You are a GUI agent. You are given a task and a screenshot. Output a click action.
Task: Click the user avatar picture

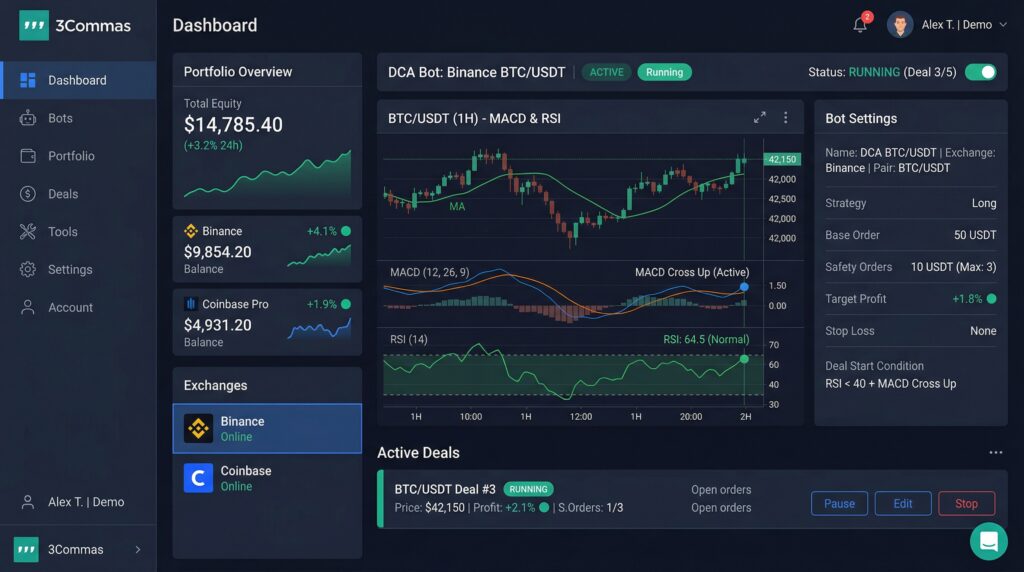(x=900, y=25)
